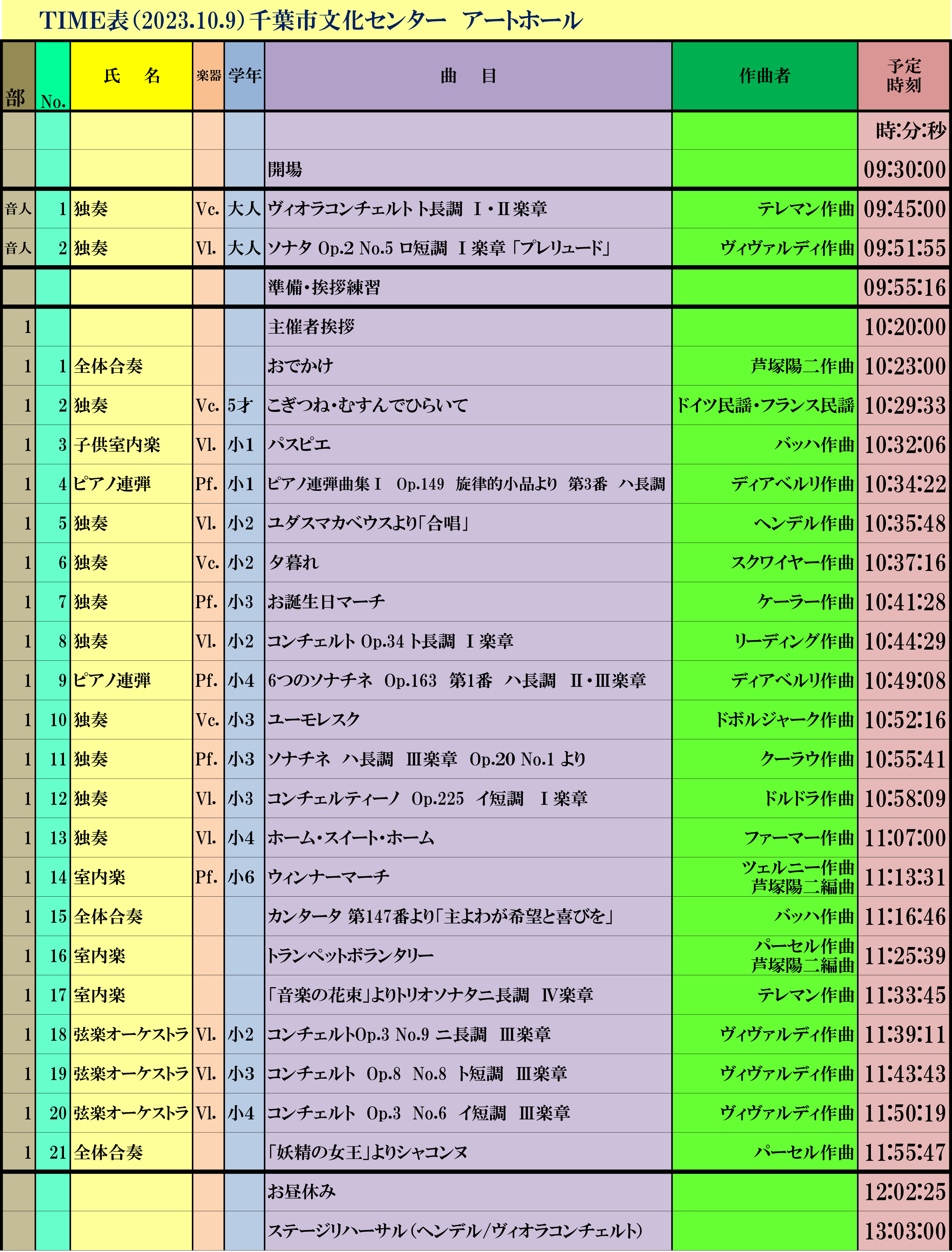This screenshot has height=1252, width=952.
Task: Click 'こぎつね・むすんでひらいて' cell
Action: [468, 405]
